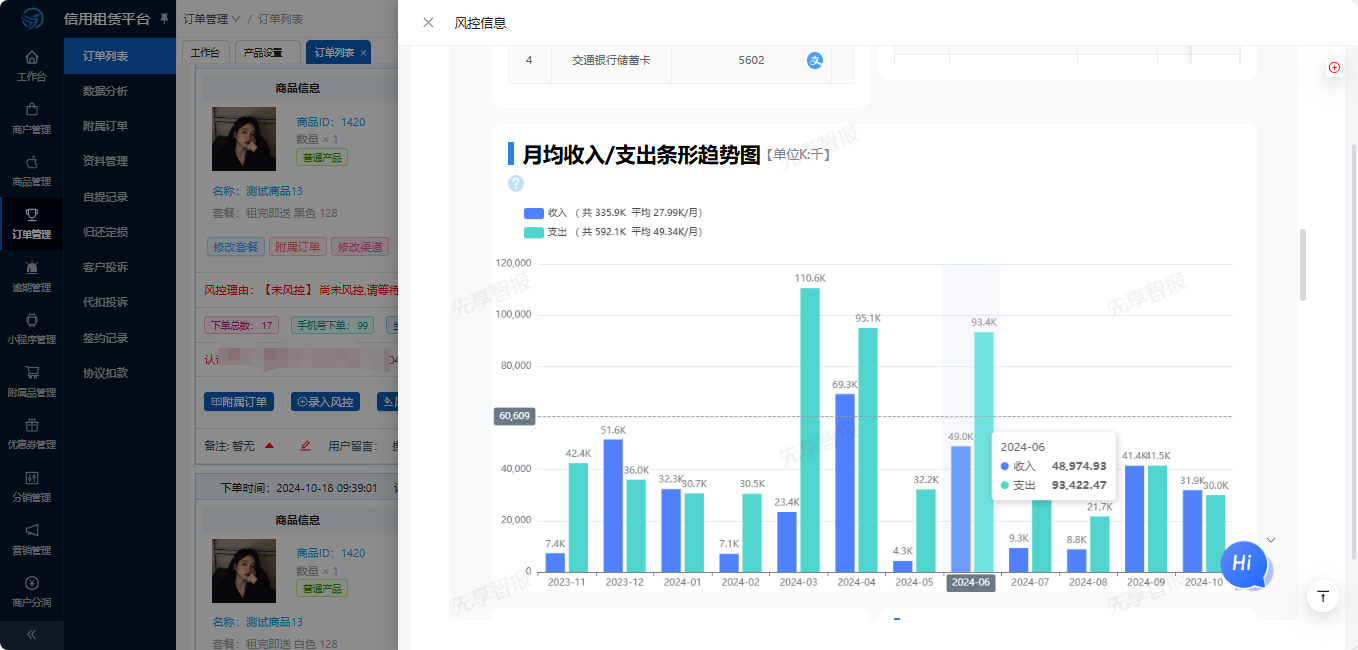
Task: Click the 2024-04 支出 bar labeled 95.1K
Action: (868, 450)
